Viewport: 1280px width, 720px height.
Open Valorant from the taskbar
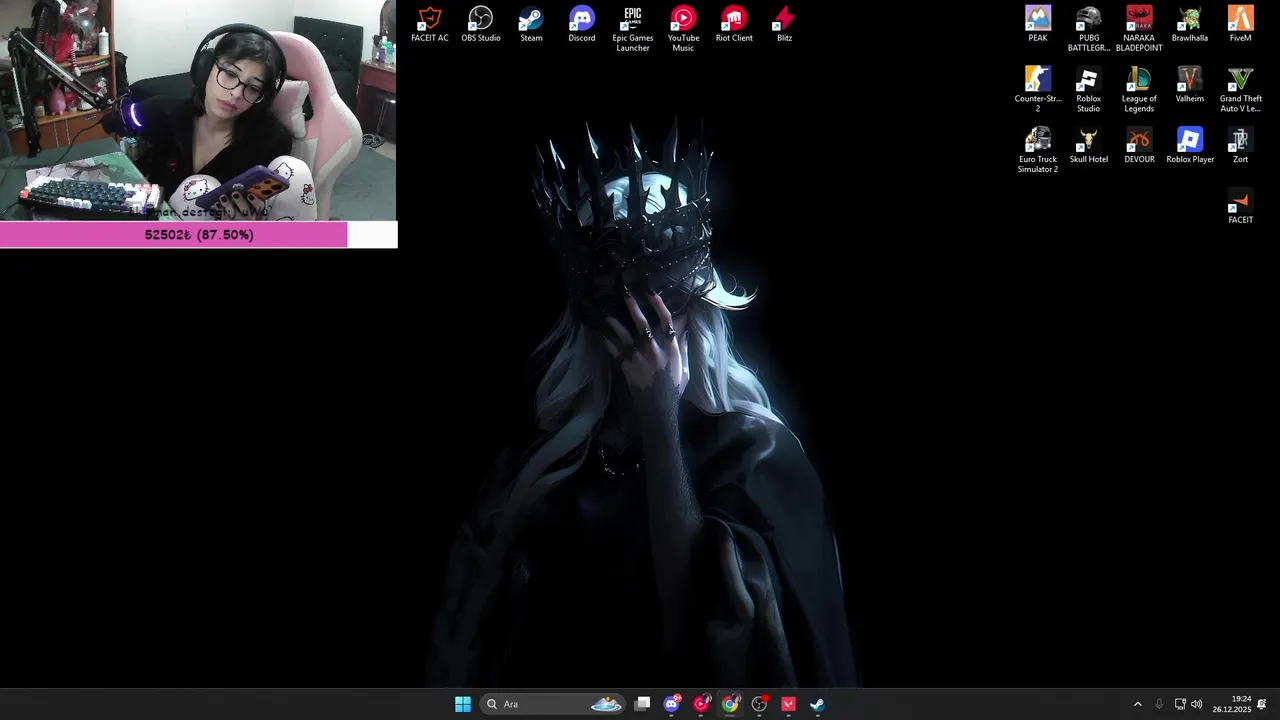pos(788,704)
